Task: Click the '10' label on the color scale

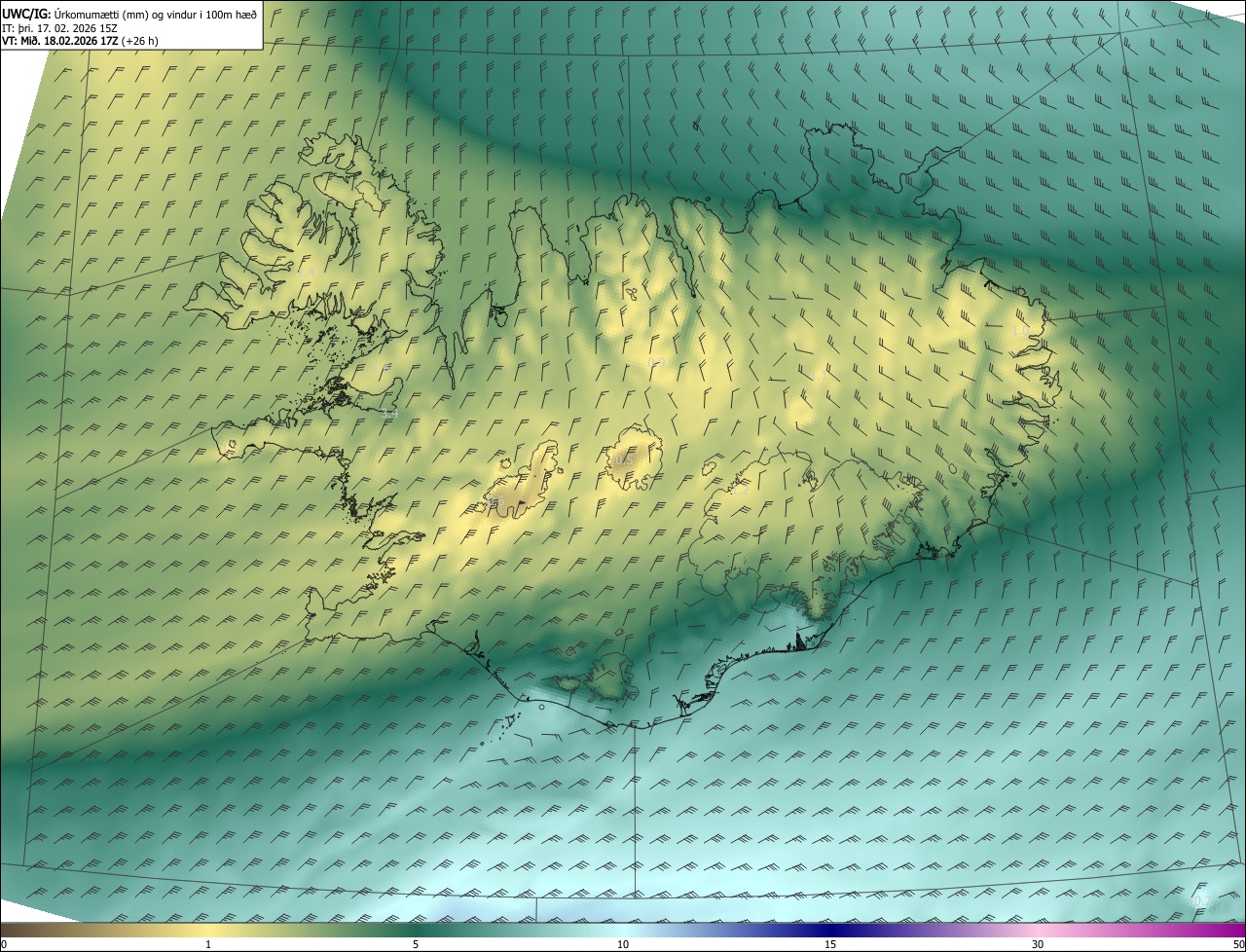Action: tap(623, 944)
